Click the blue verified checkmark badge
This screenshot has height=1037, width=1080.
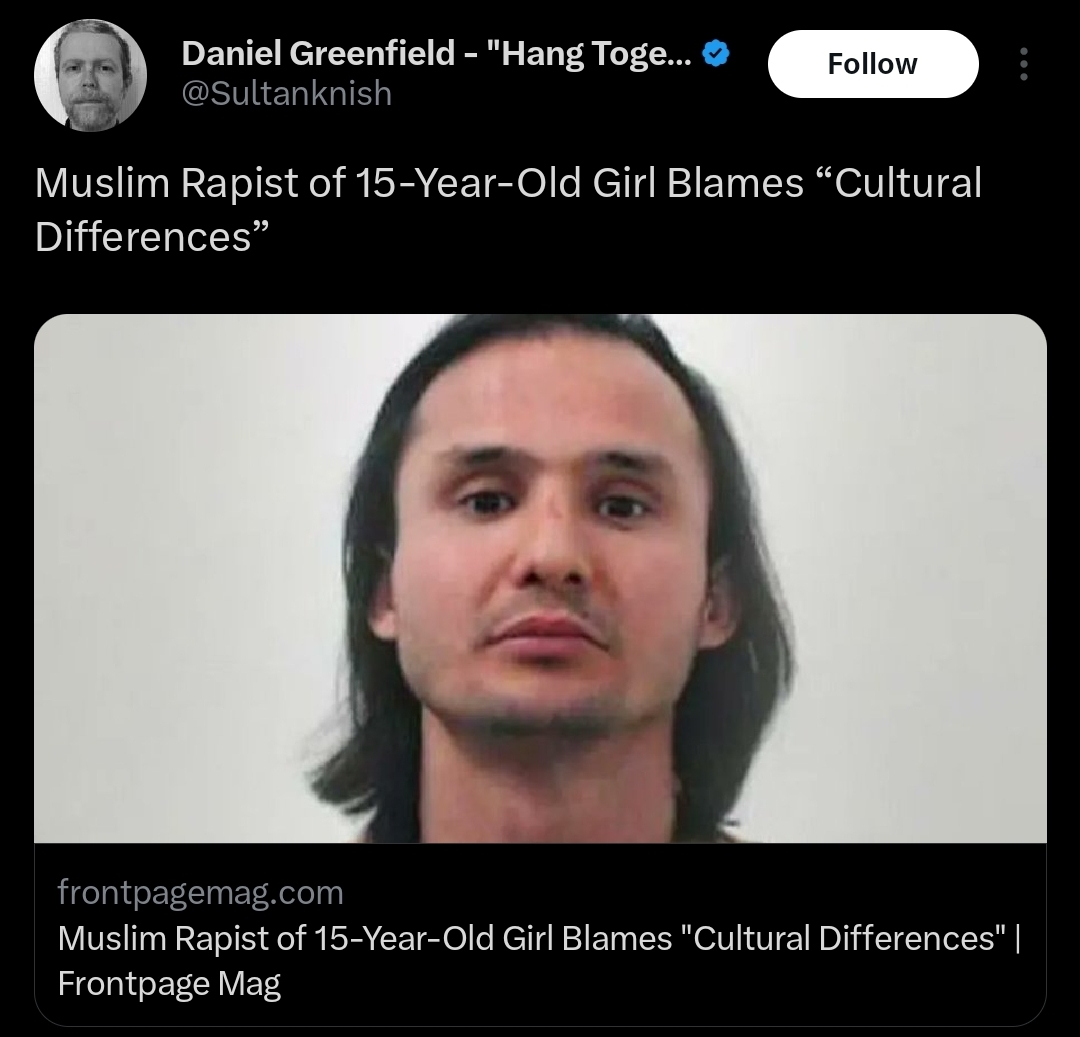click(717, 54)
